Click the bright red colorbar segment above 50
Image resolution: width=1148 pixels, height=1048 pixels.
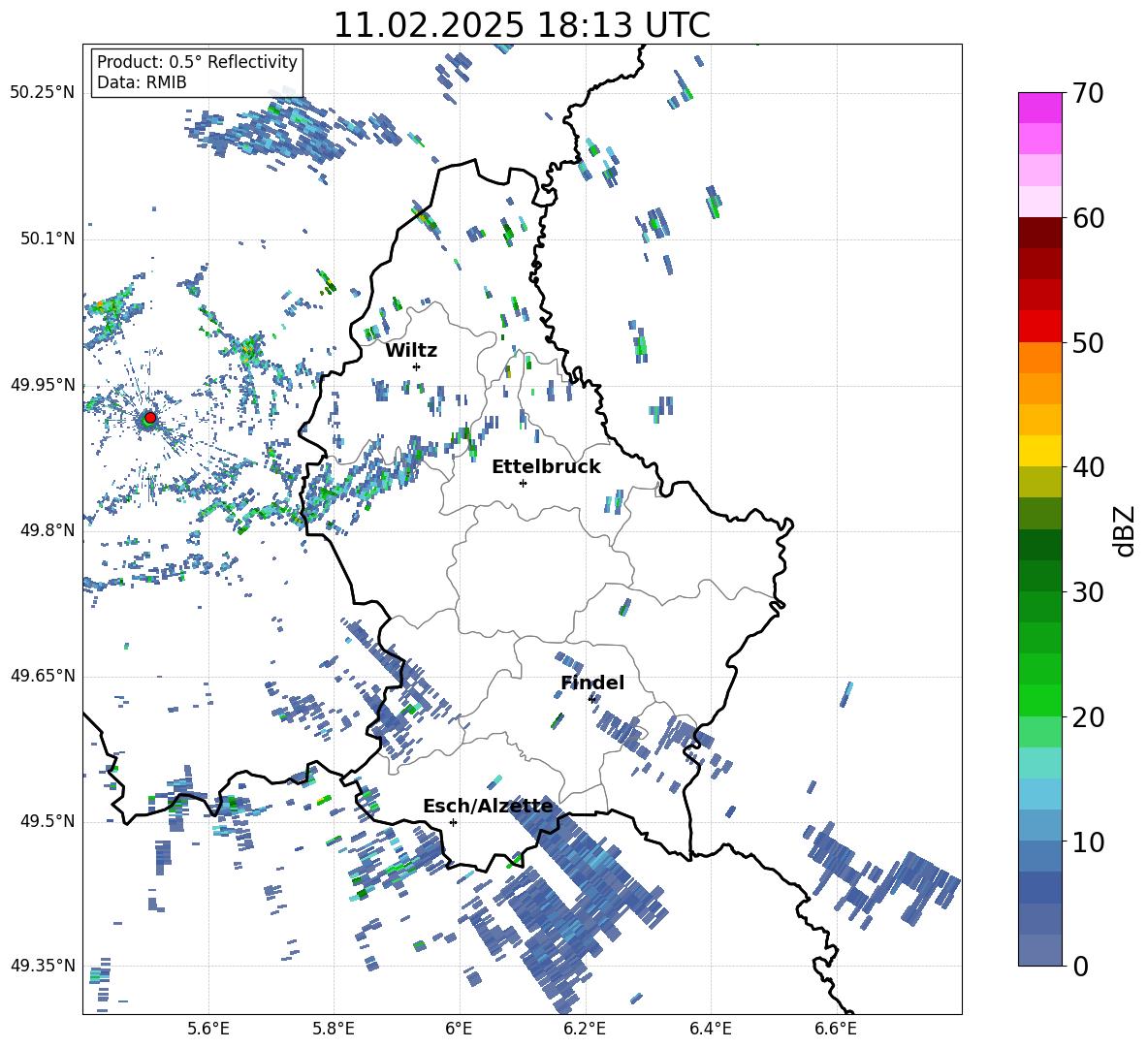1039,327
